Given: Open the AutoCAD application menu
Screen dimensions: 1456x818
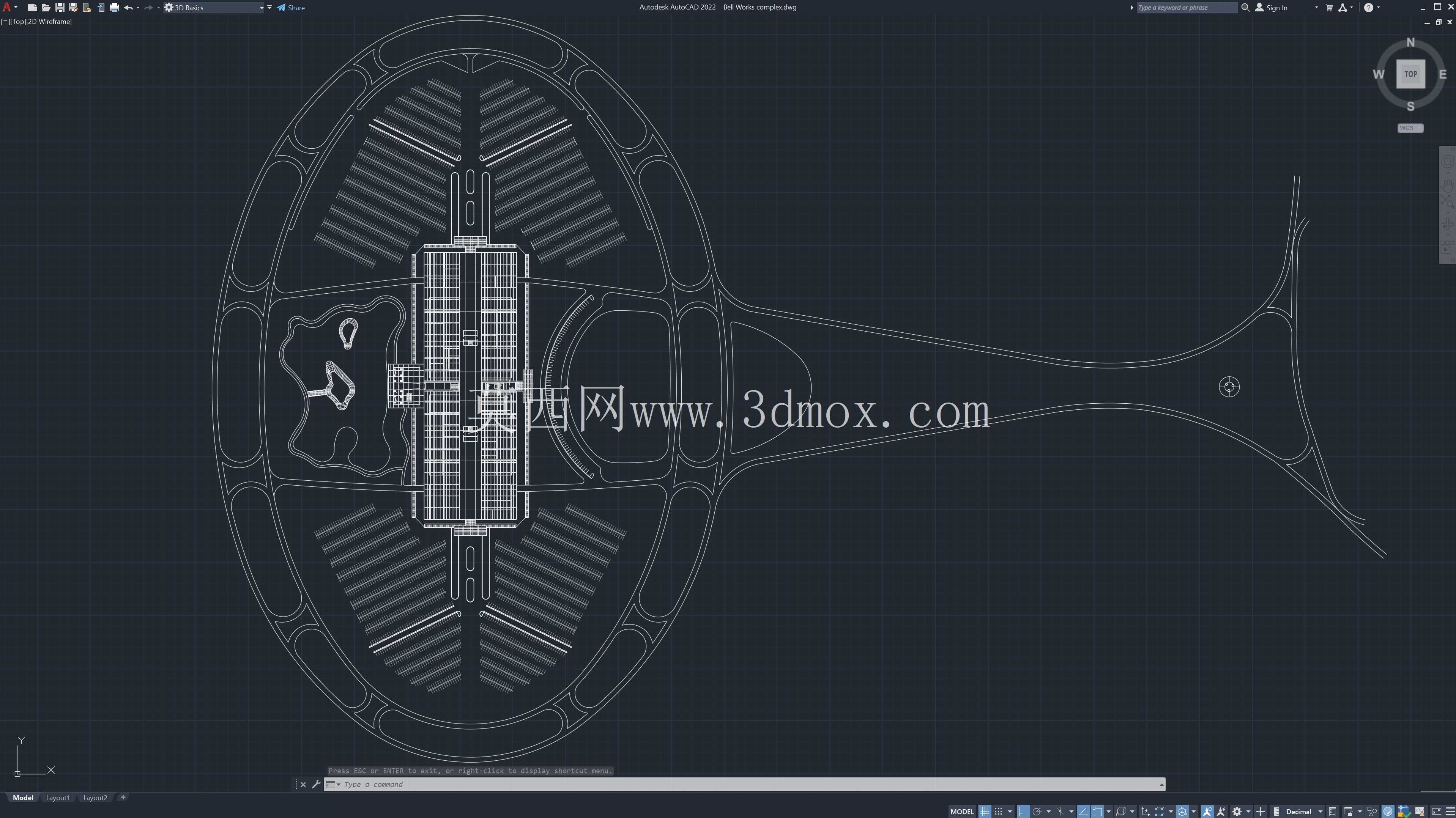Looking at the screenshot, I should click(9, 7).
